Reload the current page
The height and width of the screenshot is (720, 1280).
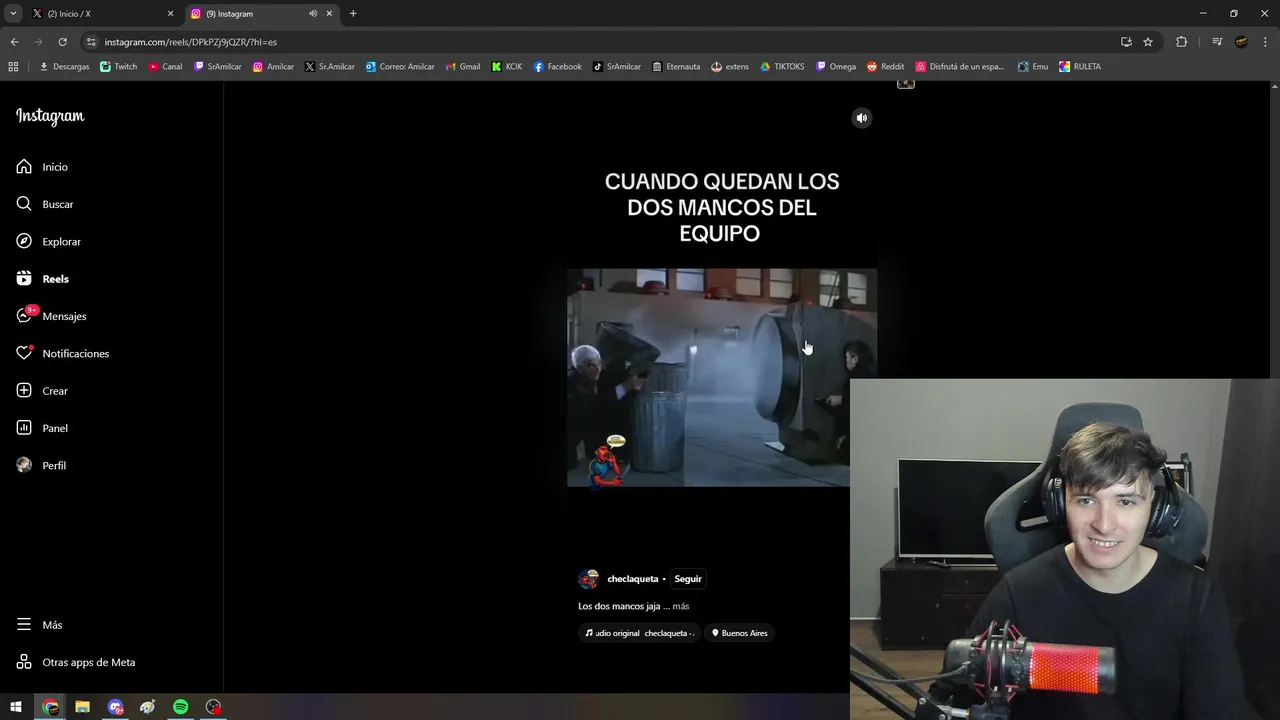[62, 42]
